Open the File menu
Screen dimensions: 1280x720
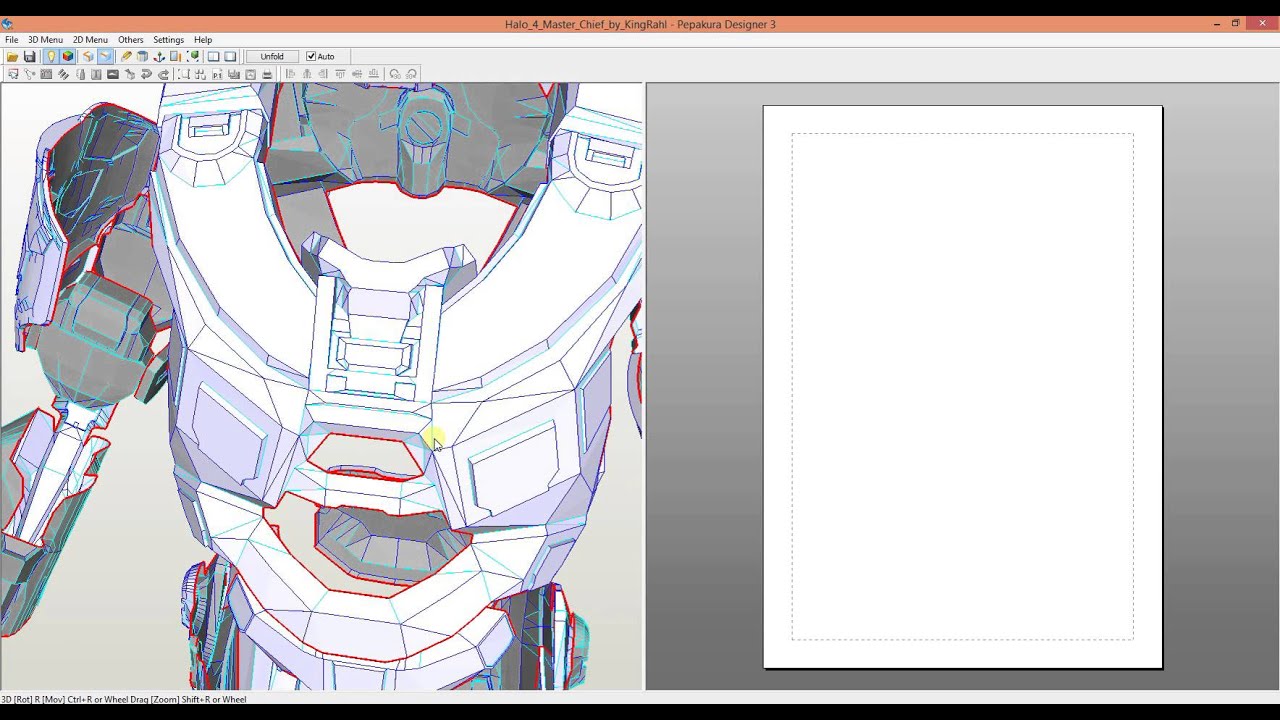(x=11, y=40)
